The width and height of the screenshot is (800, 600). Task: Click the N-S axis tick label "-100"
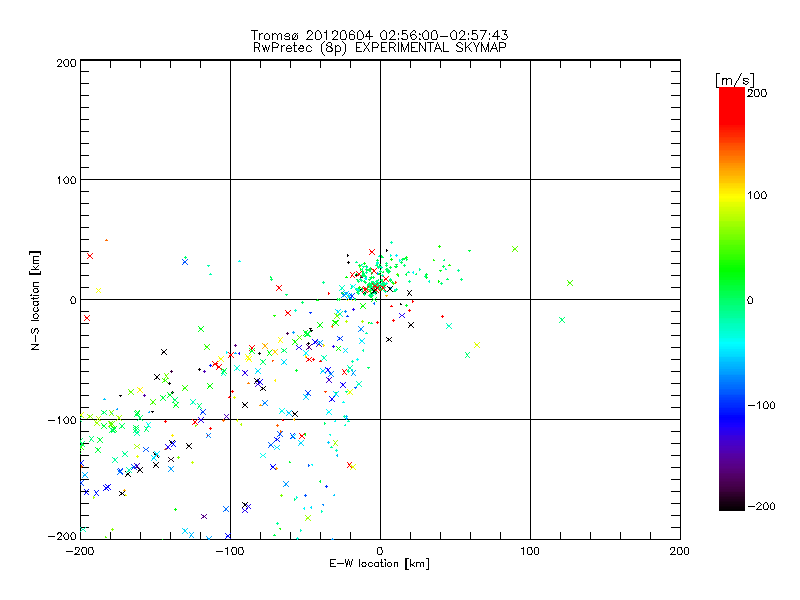pyautogui.click(x=62, y=420)
